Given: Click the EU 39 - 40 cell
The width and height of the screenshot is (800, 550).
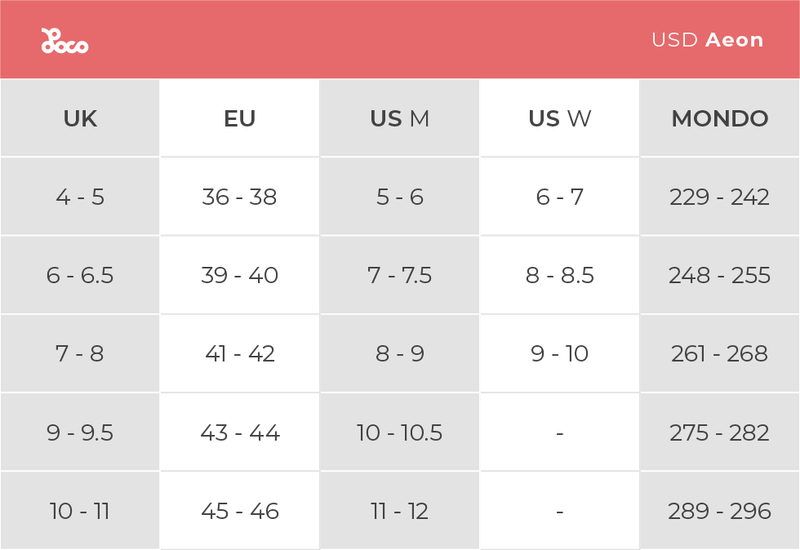Looking at the screenshot, I should (x=240, y=275).
